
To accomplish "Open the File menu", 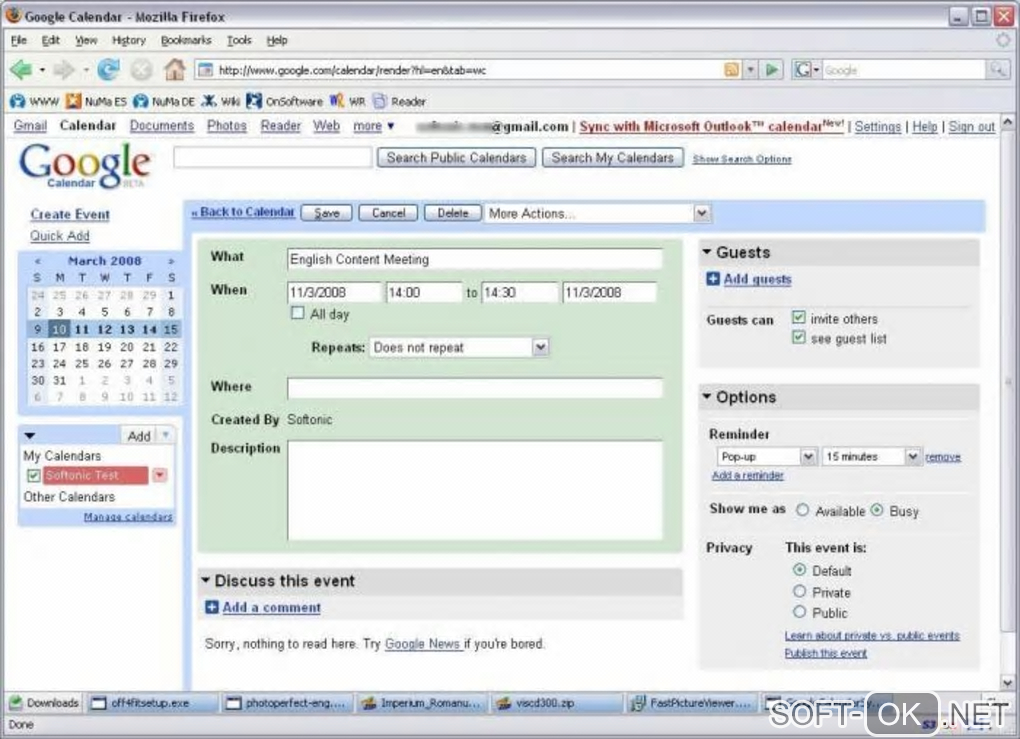I will [19, 40].
